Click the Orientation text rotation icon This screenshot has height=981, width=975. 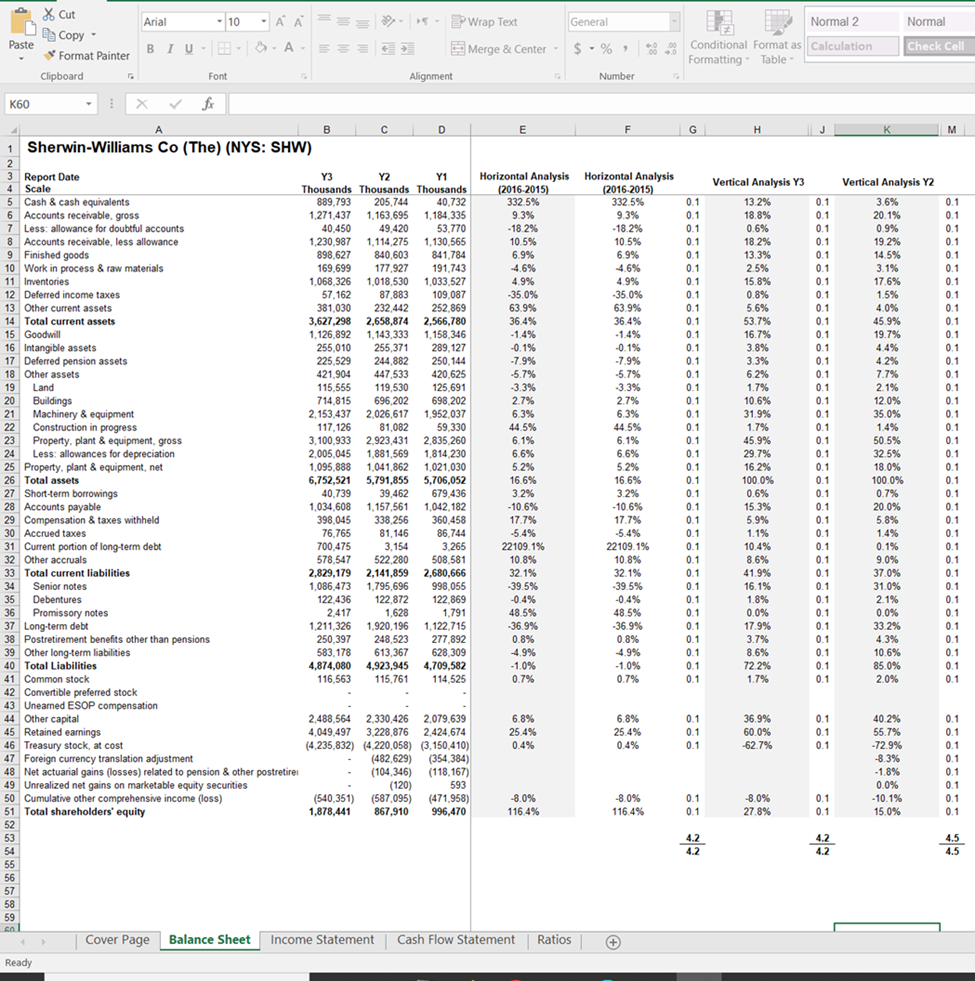point(389,21)
